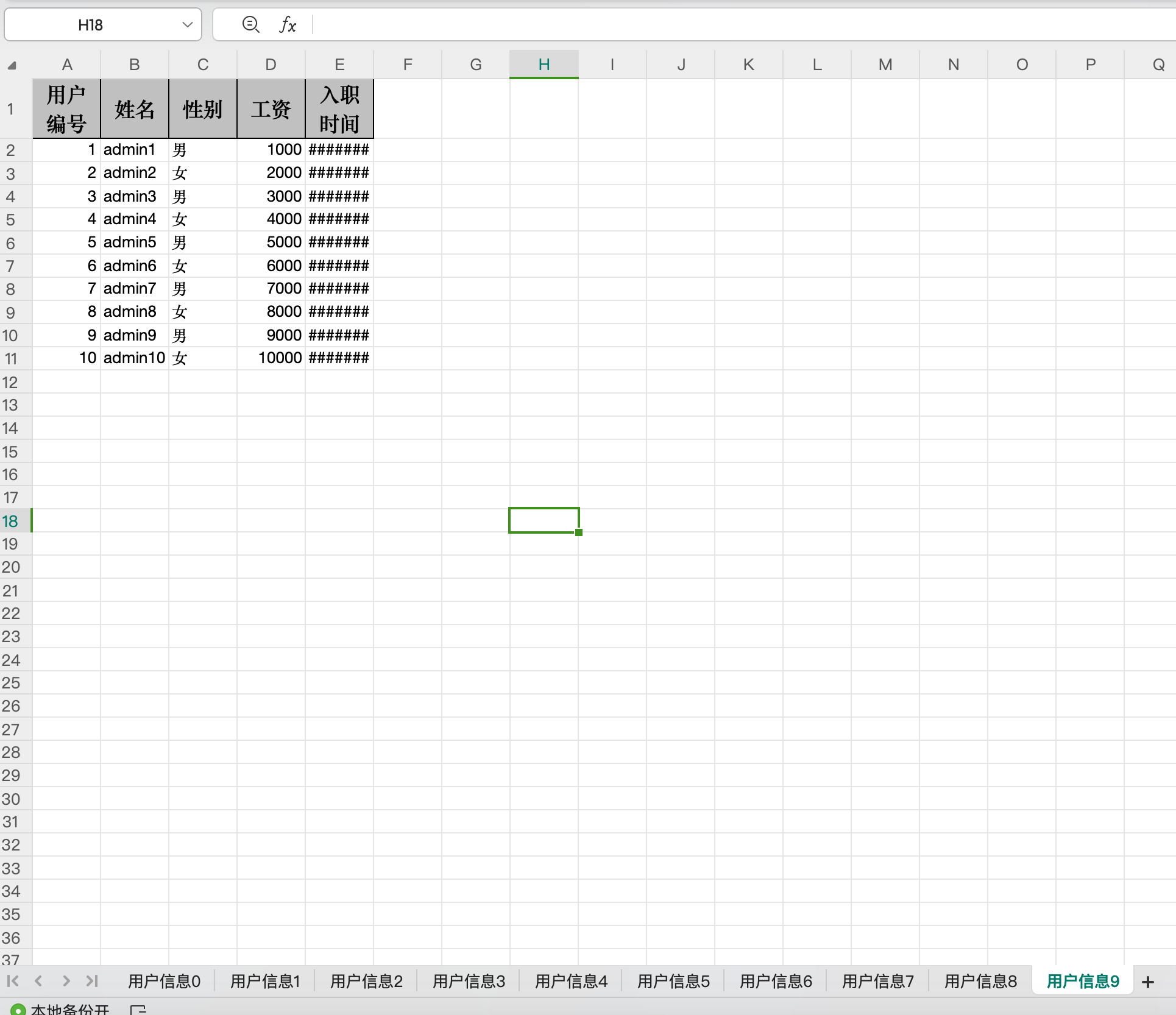
Task: Click the select-all corner triangle
Action: [12, 65]
